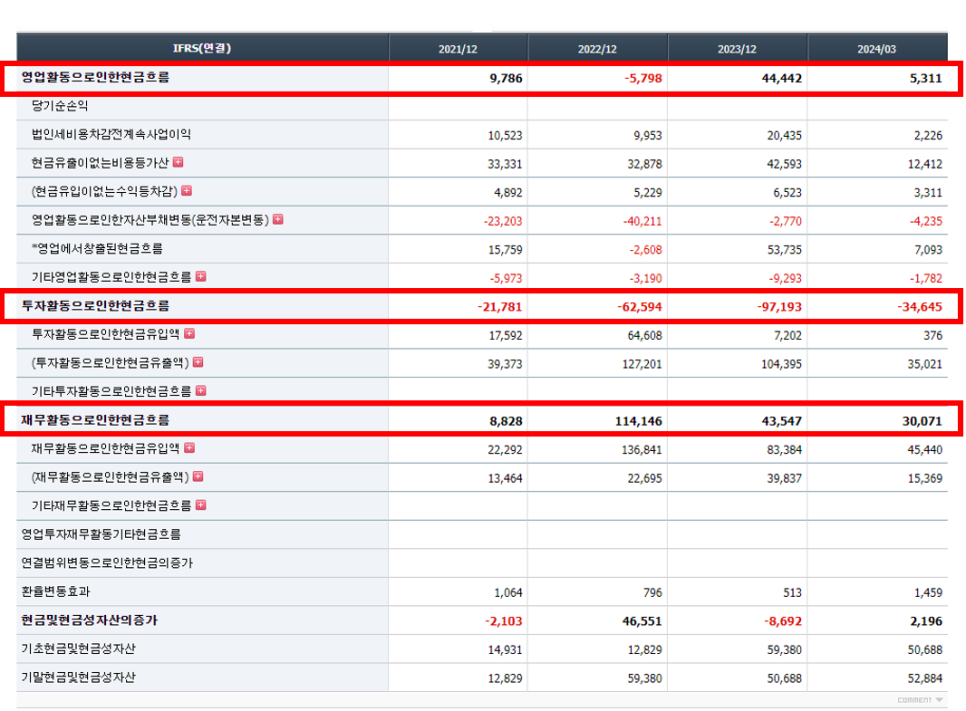Click the 5,311 operating cash flow value
The image size is (966, 711).
coord(926,78)
